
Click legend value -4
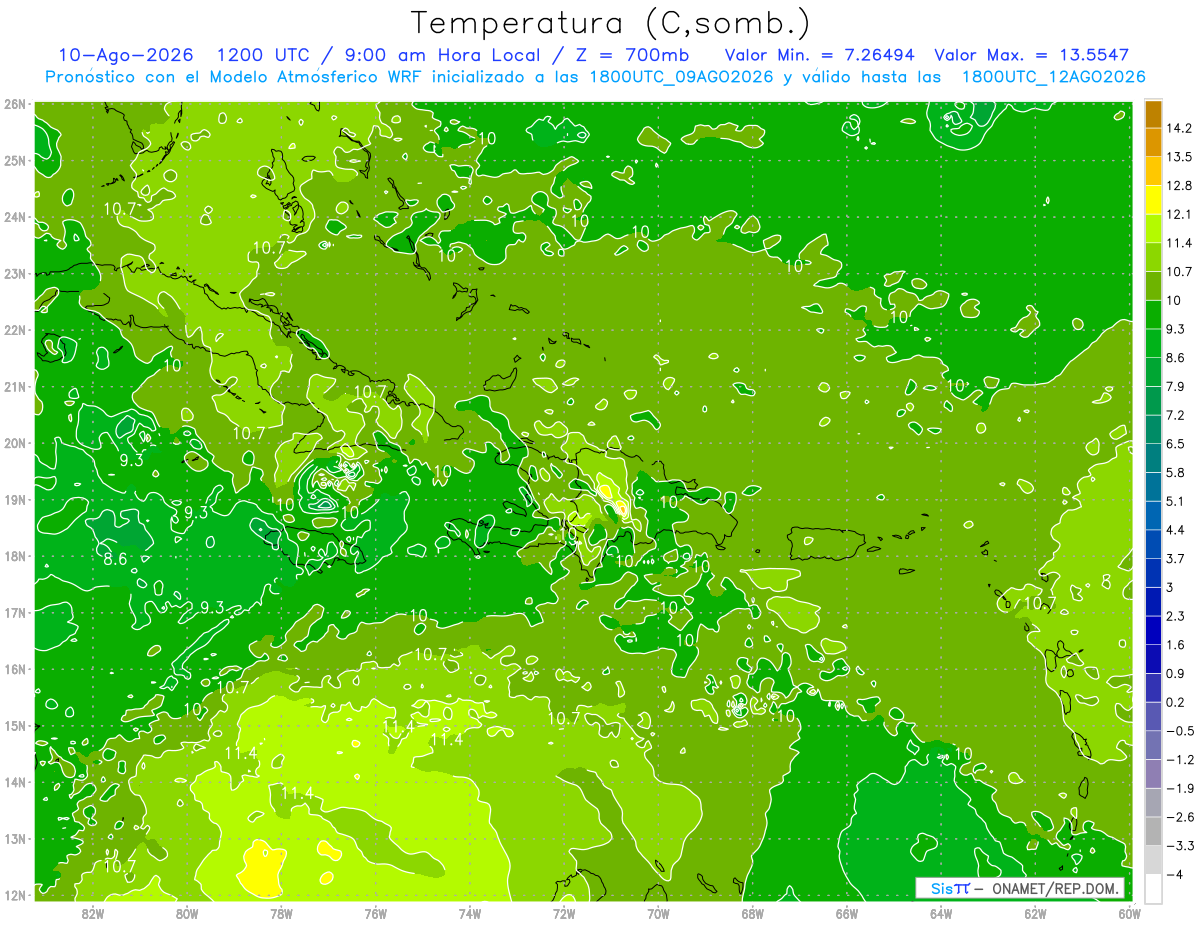coord(1176,874)
